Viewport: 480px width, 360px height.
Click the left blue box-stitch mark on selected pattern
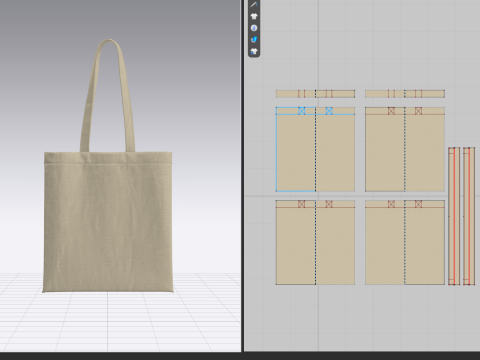302,111
